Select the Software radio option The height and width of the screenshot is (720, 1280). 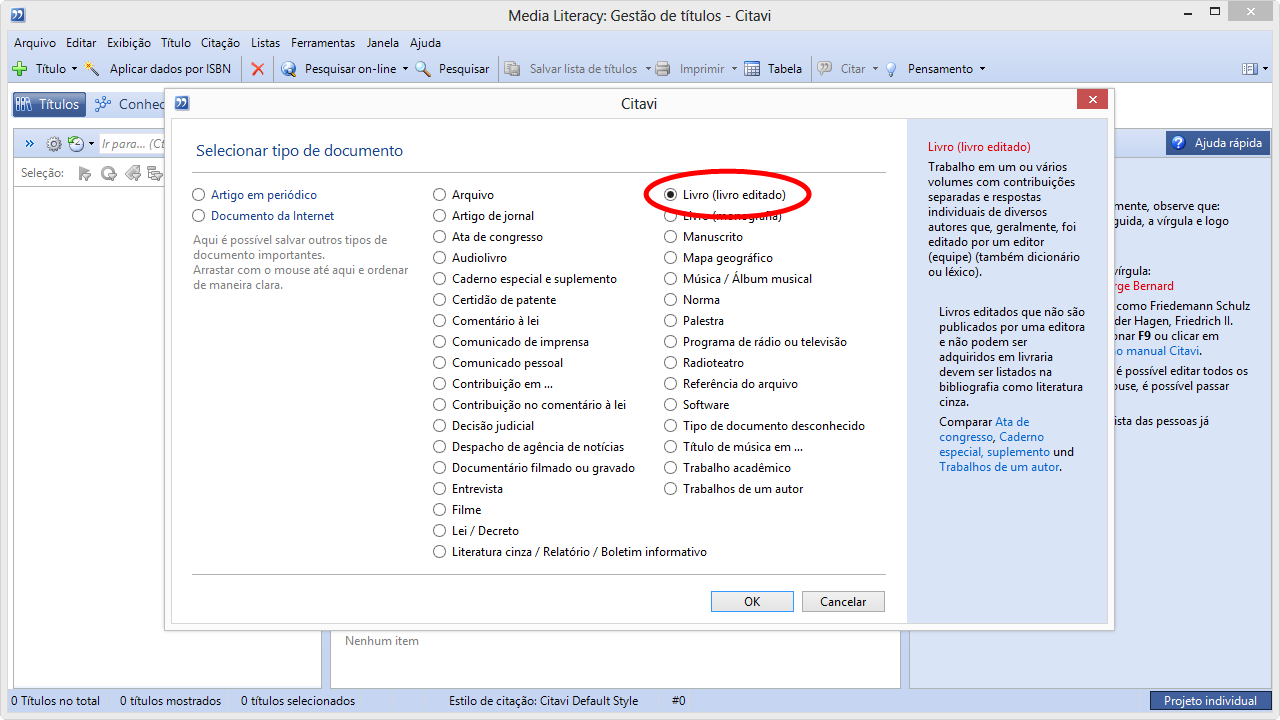pyautogui.click(x=671, y=405)
